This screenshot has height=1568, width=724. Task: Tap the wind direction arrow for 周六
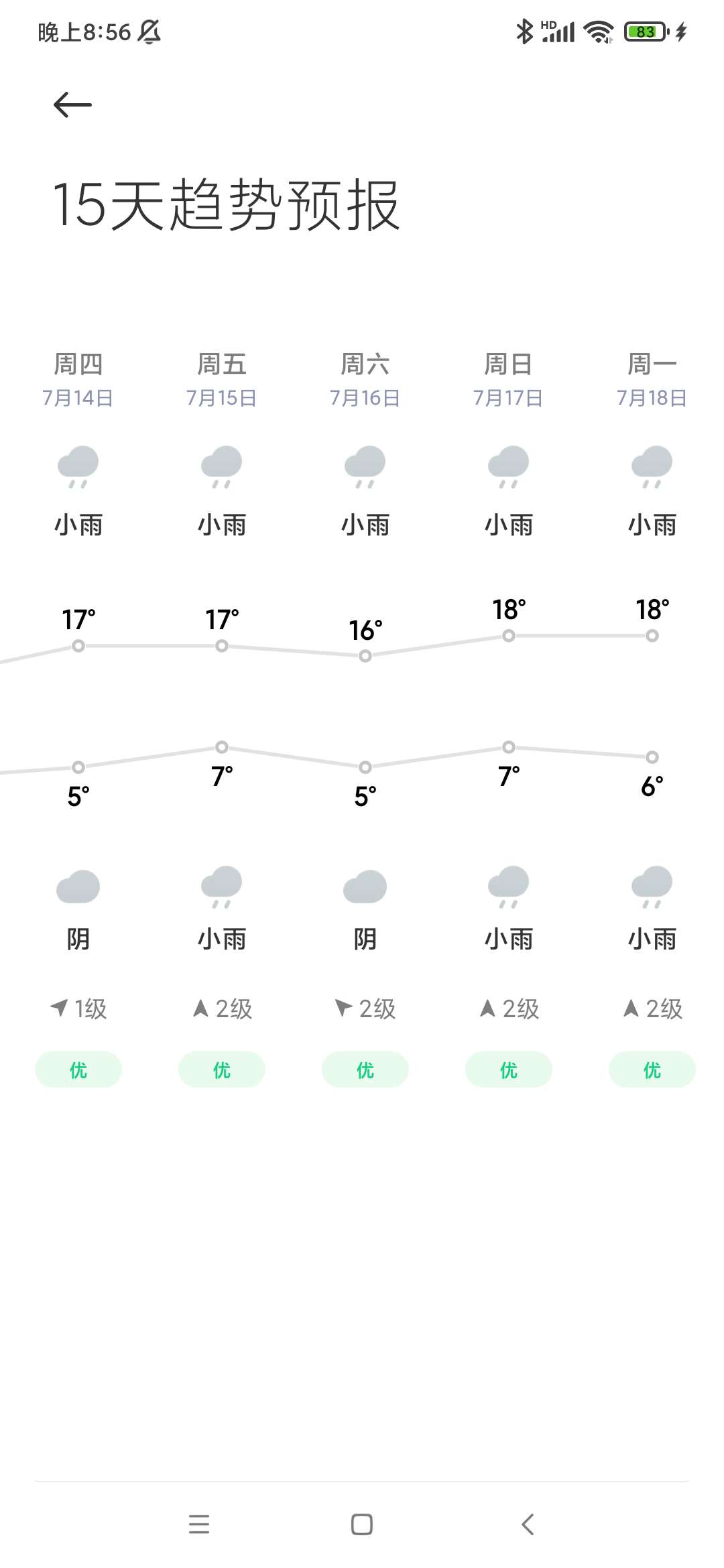tap(343, 1007)
